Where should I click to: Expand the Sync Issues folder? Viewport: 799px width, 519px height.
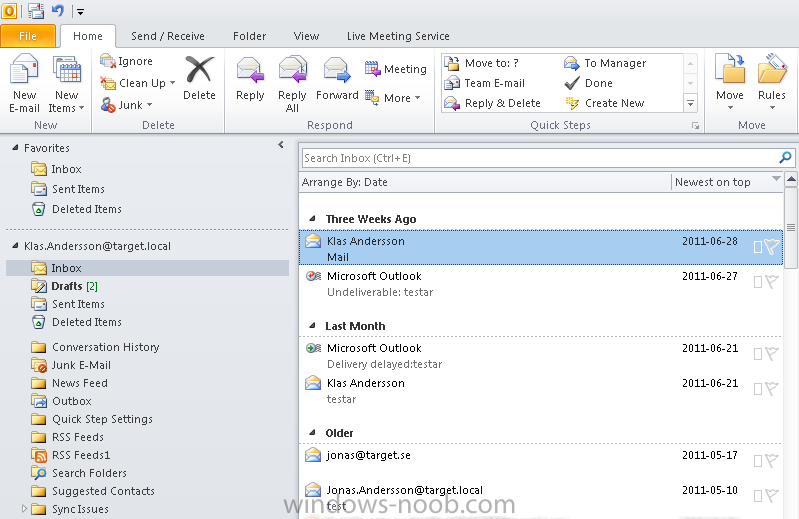coord(25,509)
